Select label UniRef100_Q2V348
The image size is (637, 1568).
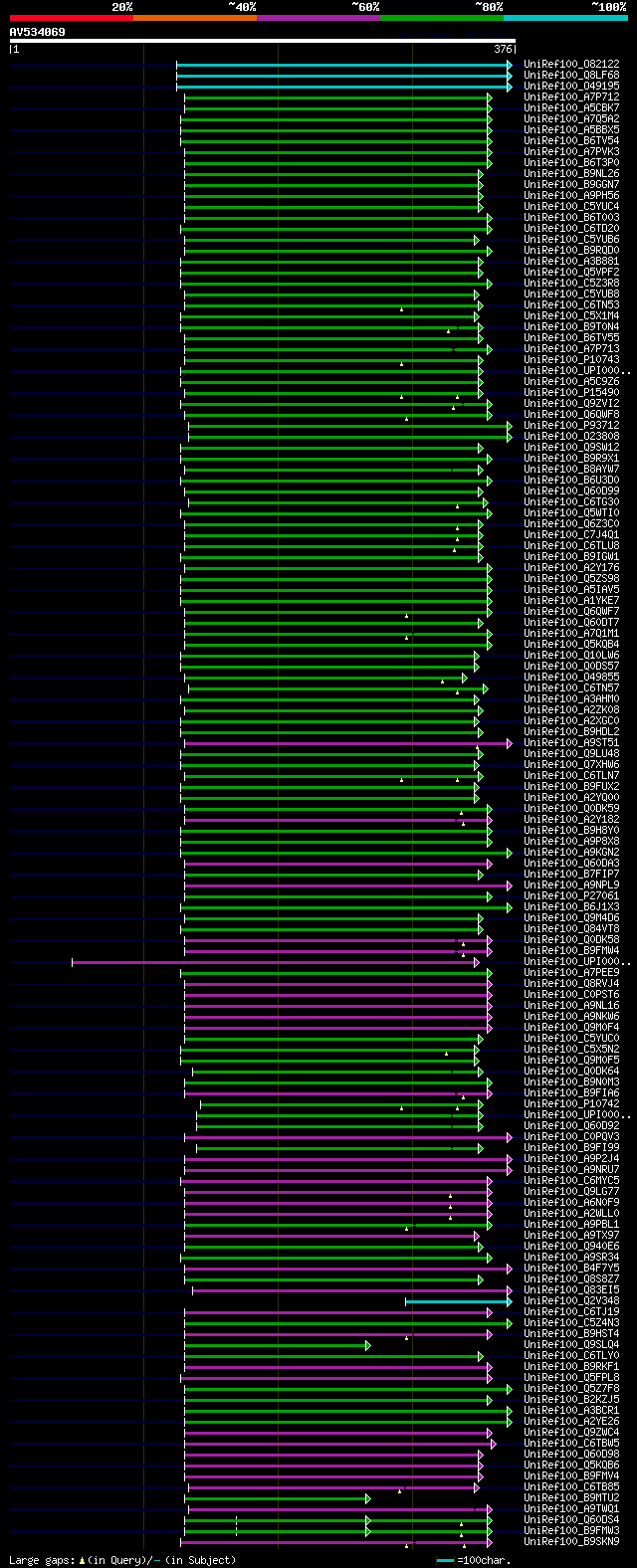(571, 1300)
